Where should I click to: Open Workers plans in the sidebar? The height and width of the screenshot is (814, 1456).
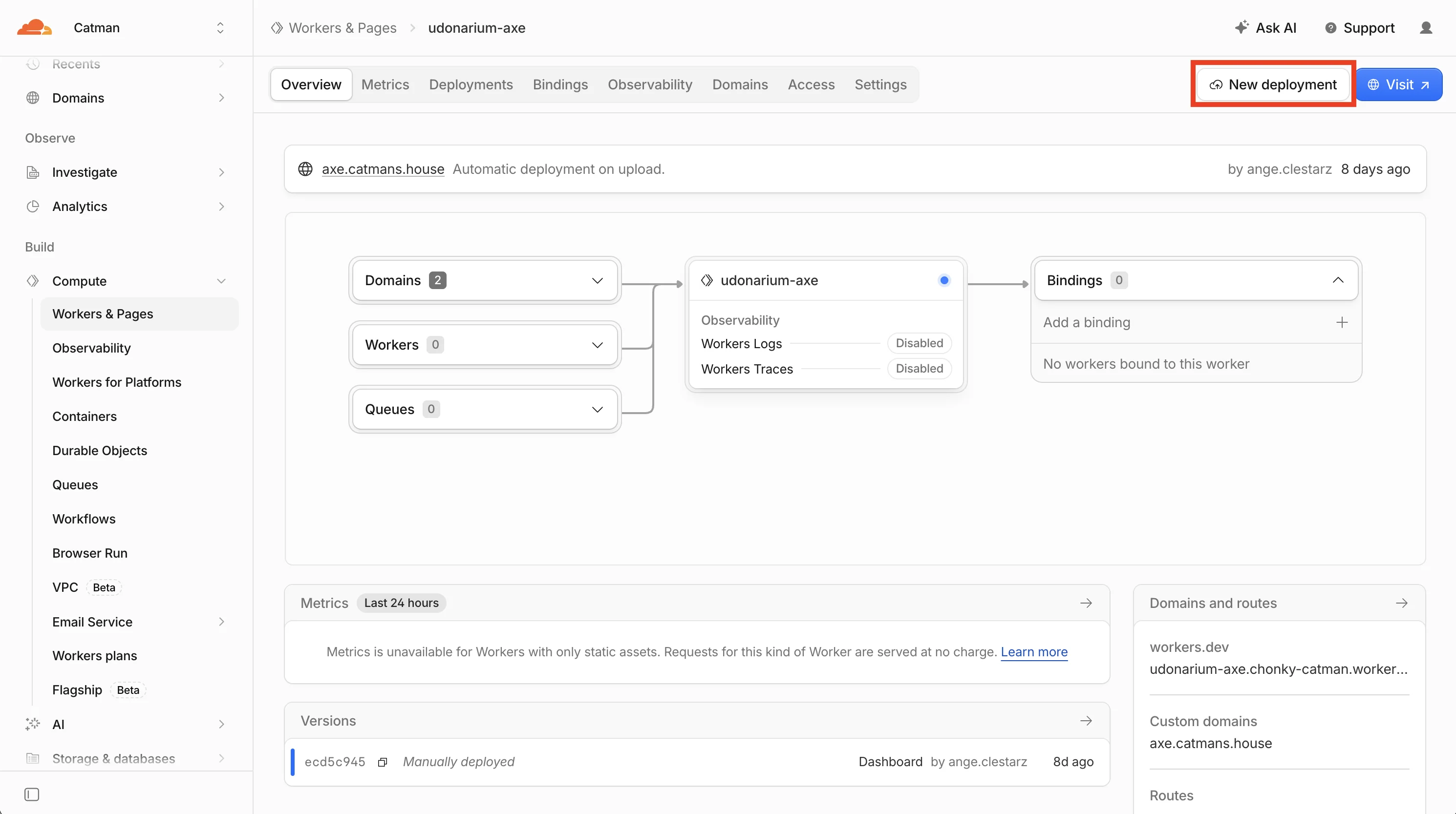pos(94,655)
